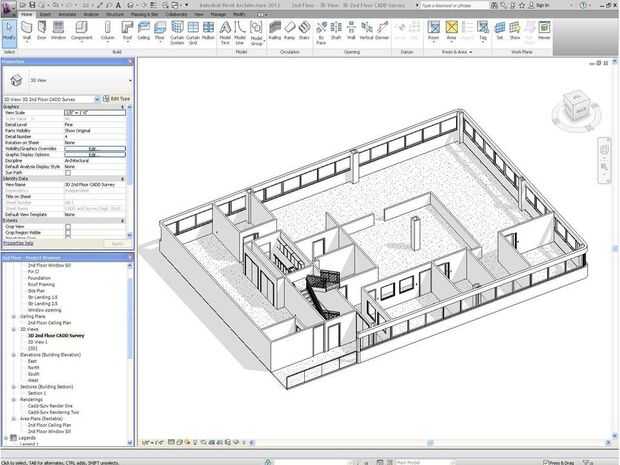
Task: Click the Show work plane tool
Action: [514, 31]
